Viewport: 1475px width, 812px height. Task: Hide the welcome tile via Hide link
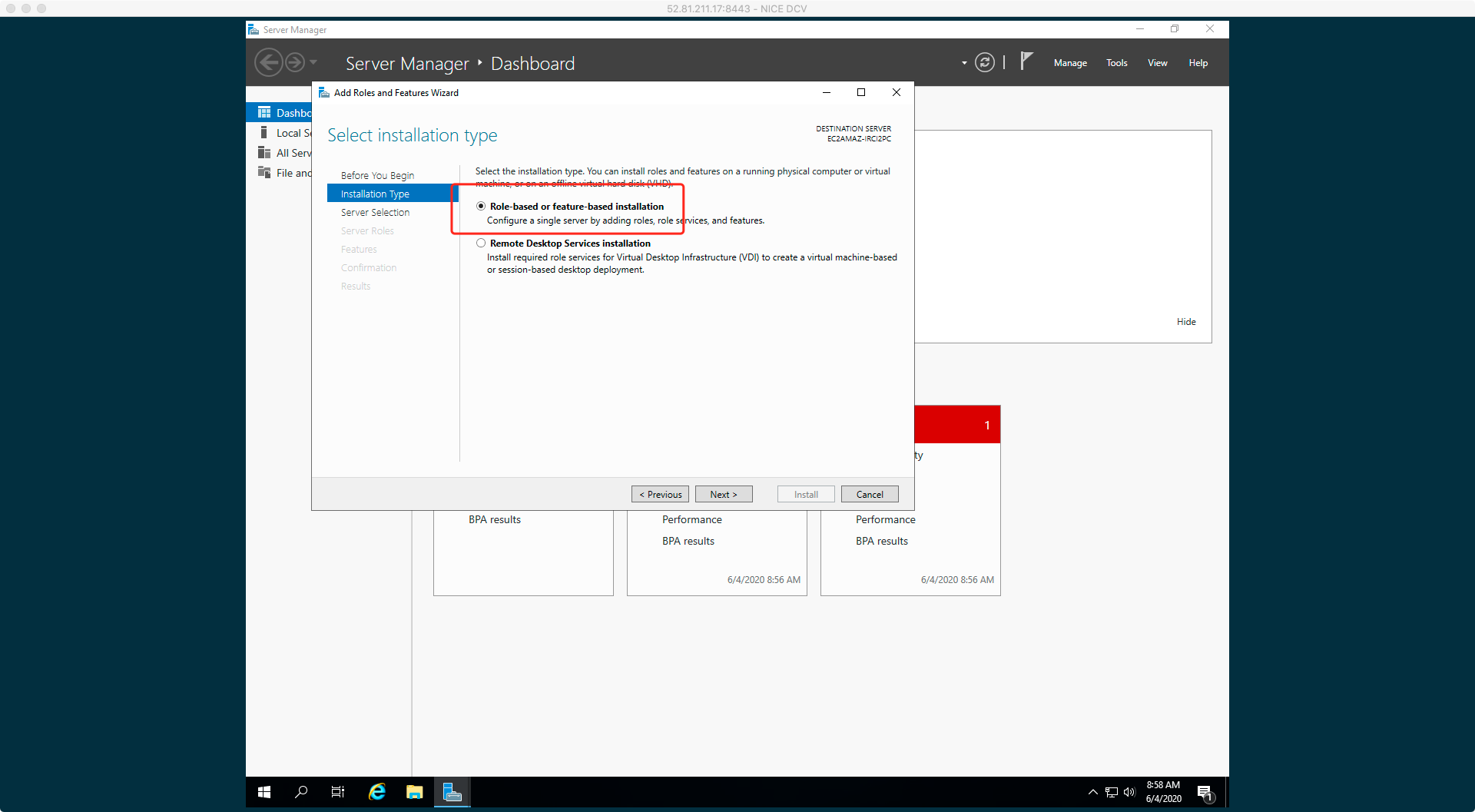[x=1185, y=321]
